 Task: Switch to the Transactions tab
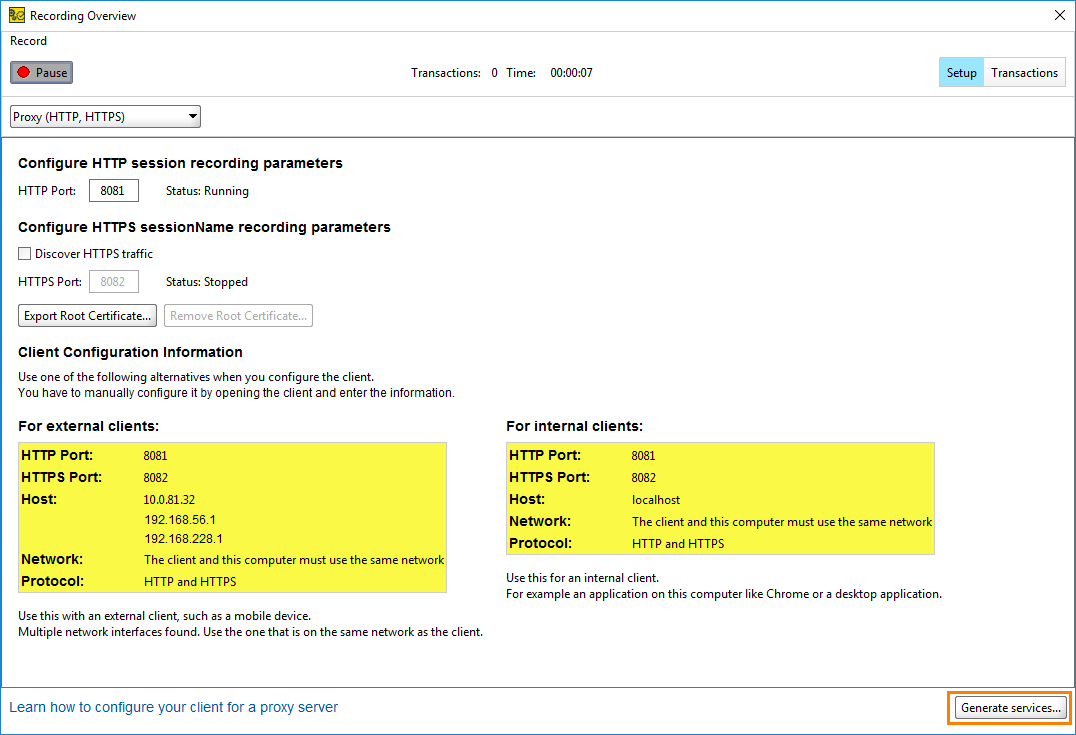coord(1024,72)
